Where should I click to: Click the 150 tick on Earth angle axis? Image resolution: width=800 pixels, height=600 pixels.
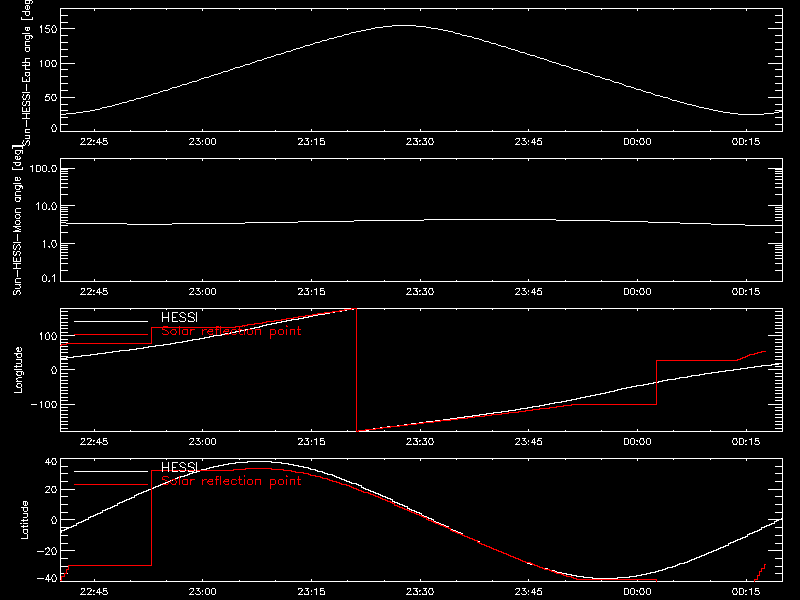pos(47,29)
